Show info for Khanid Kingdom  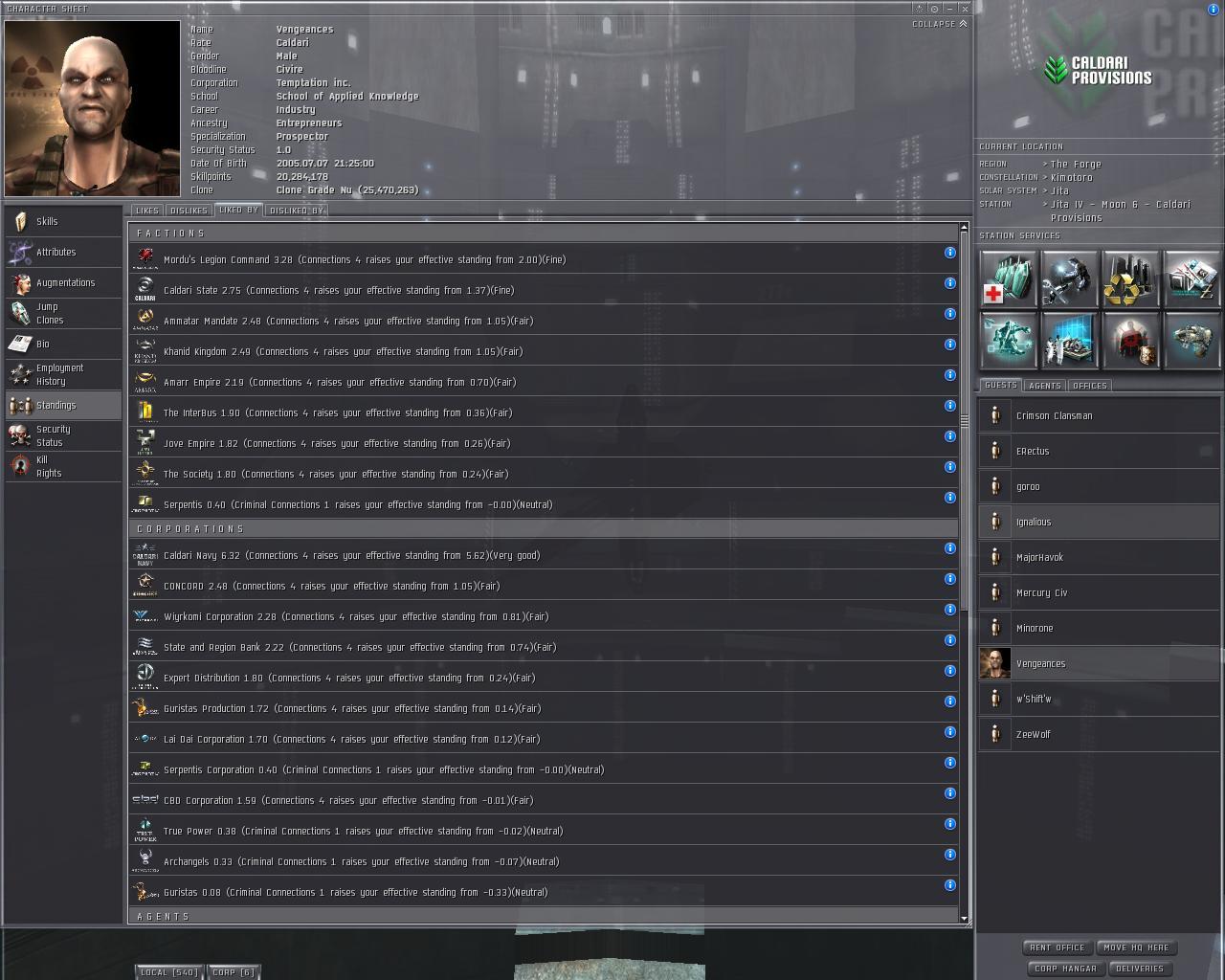point(950,345)
